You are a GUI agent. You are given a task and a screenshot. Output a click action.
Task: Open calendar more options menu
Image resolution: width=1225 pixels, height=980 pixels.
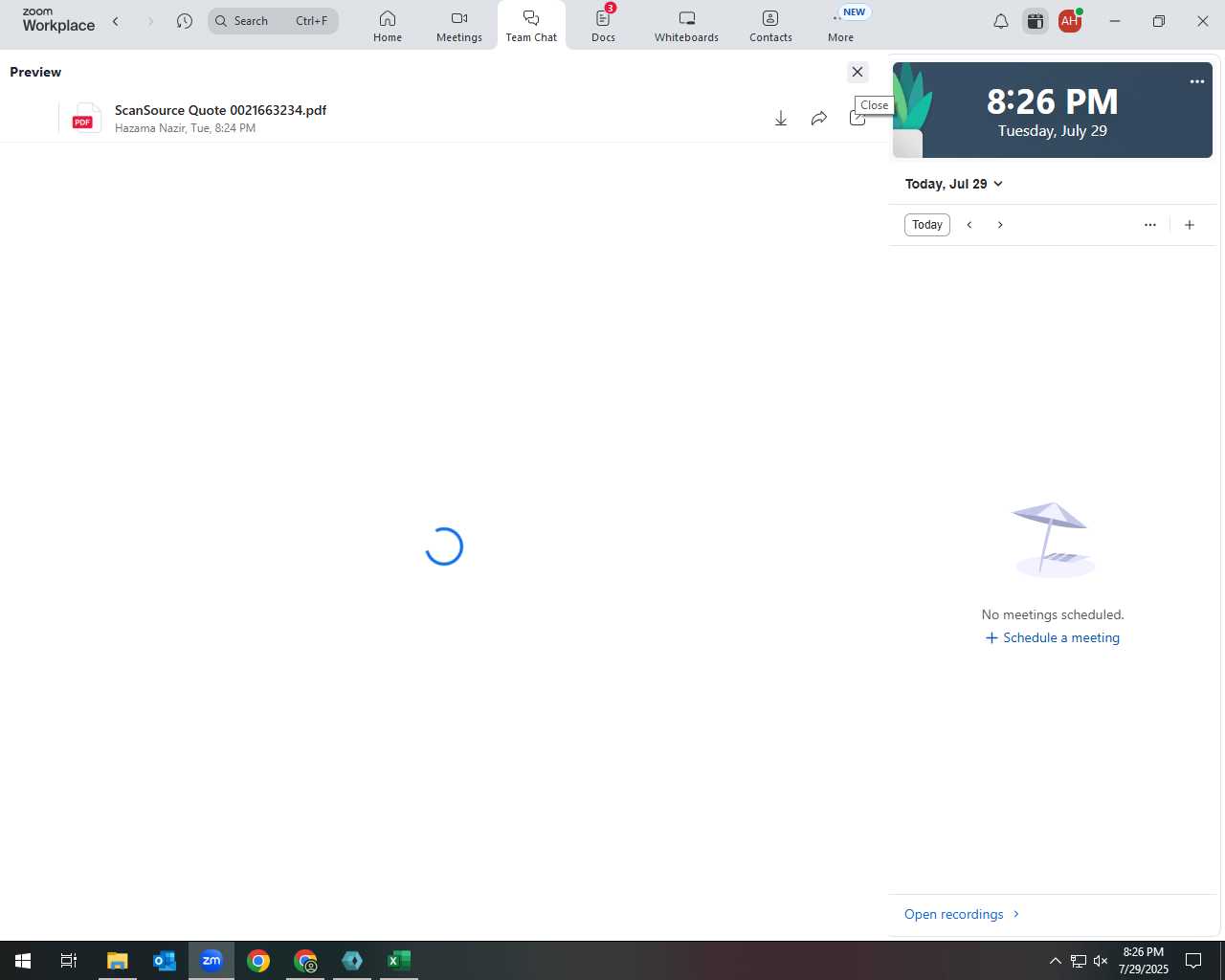tap(1150, 225)
